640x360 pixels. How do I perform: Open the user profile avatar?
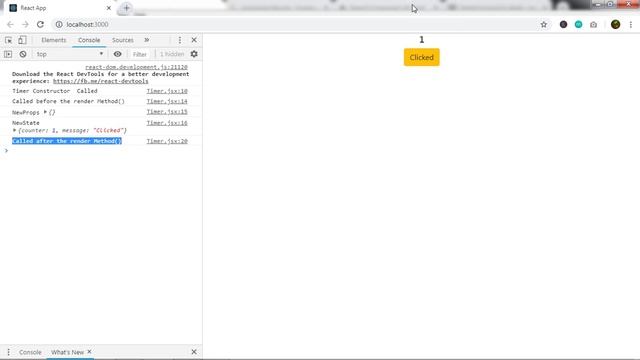point(616,24)
